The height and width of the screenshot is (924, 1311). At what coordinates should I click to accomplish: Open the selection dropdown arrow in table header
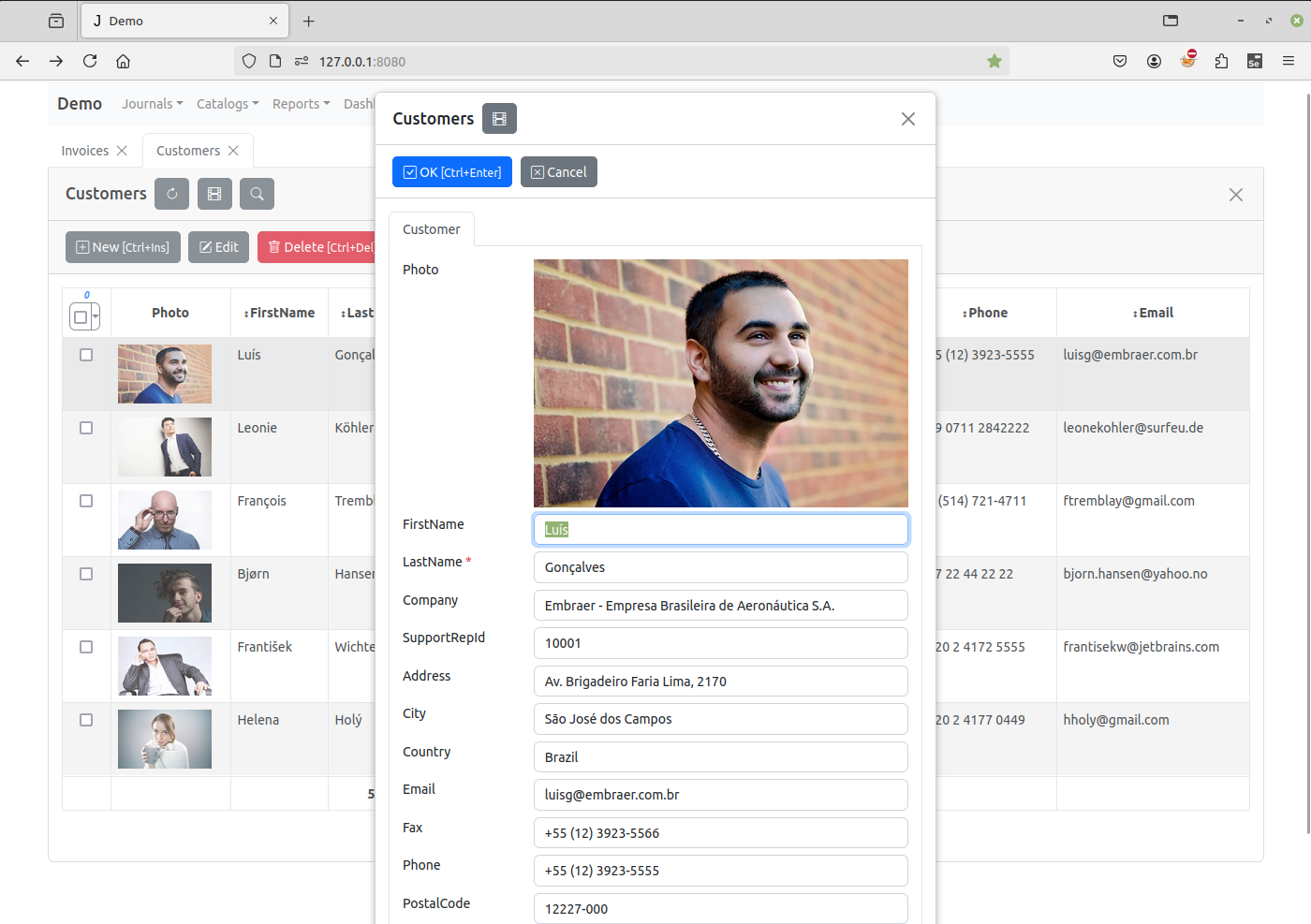(96, 317)
